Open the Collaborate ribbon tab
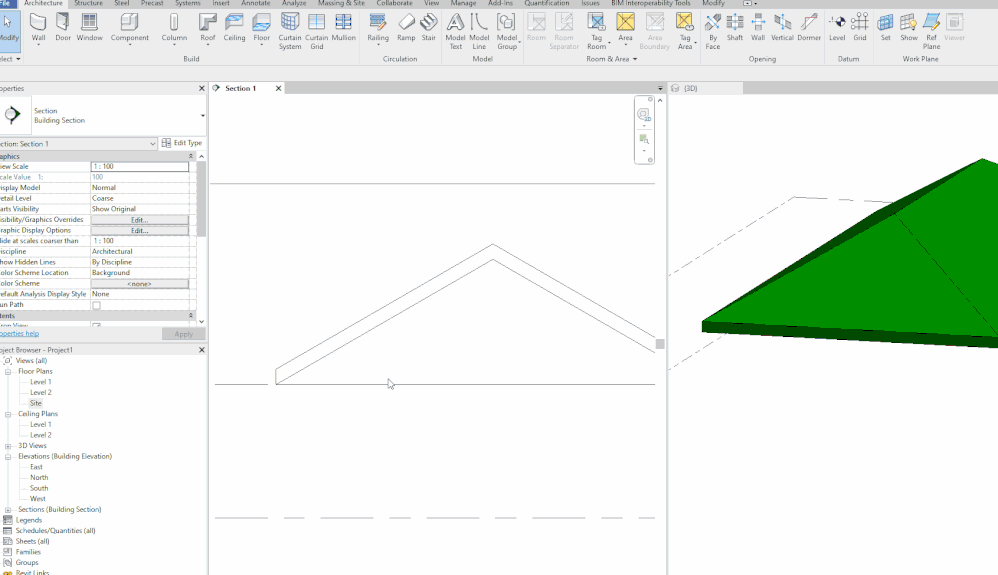The image size is (998, 575). tap(394, 3)
